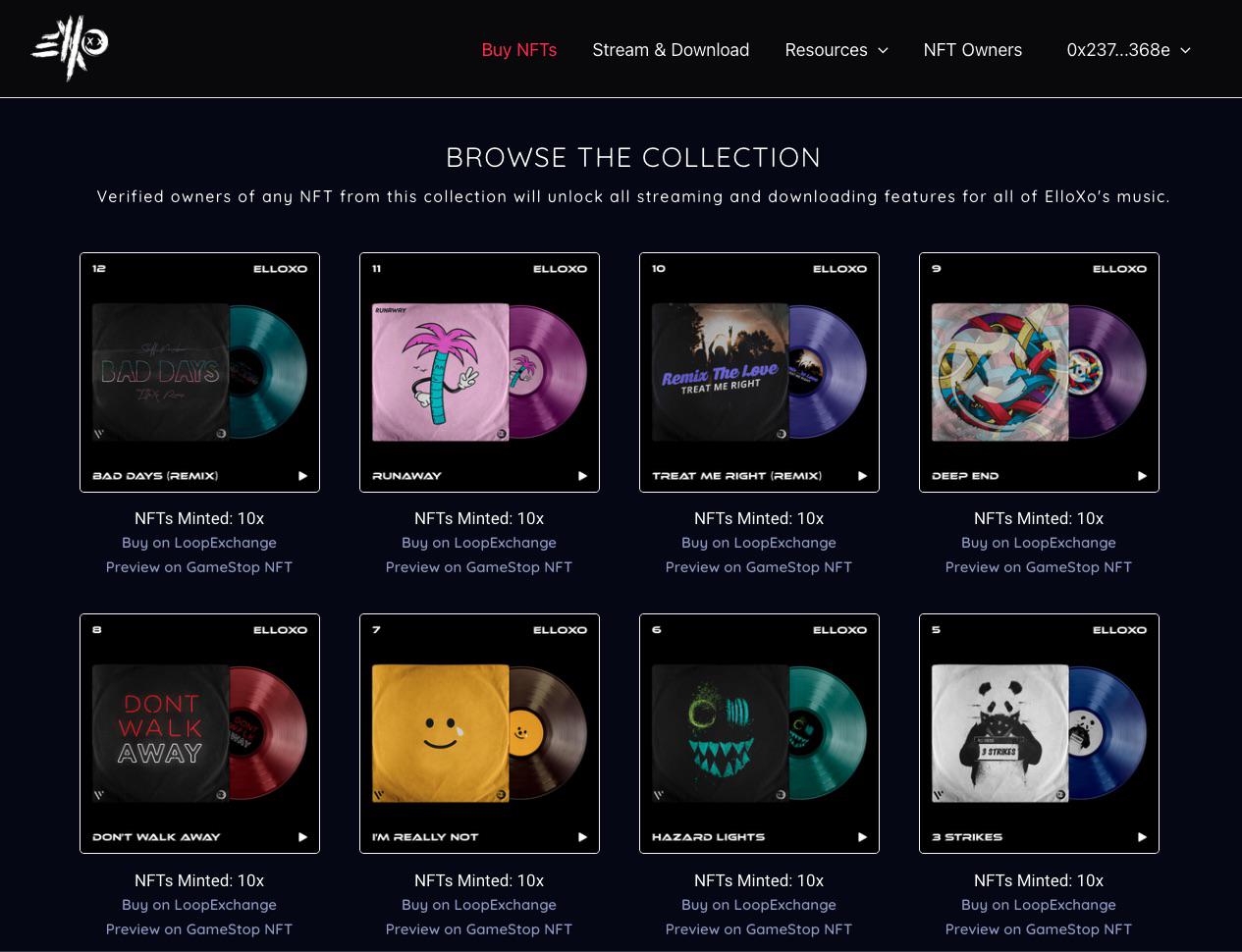
Task: Play the Dont Walk Away track
Action: [302, 837]
